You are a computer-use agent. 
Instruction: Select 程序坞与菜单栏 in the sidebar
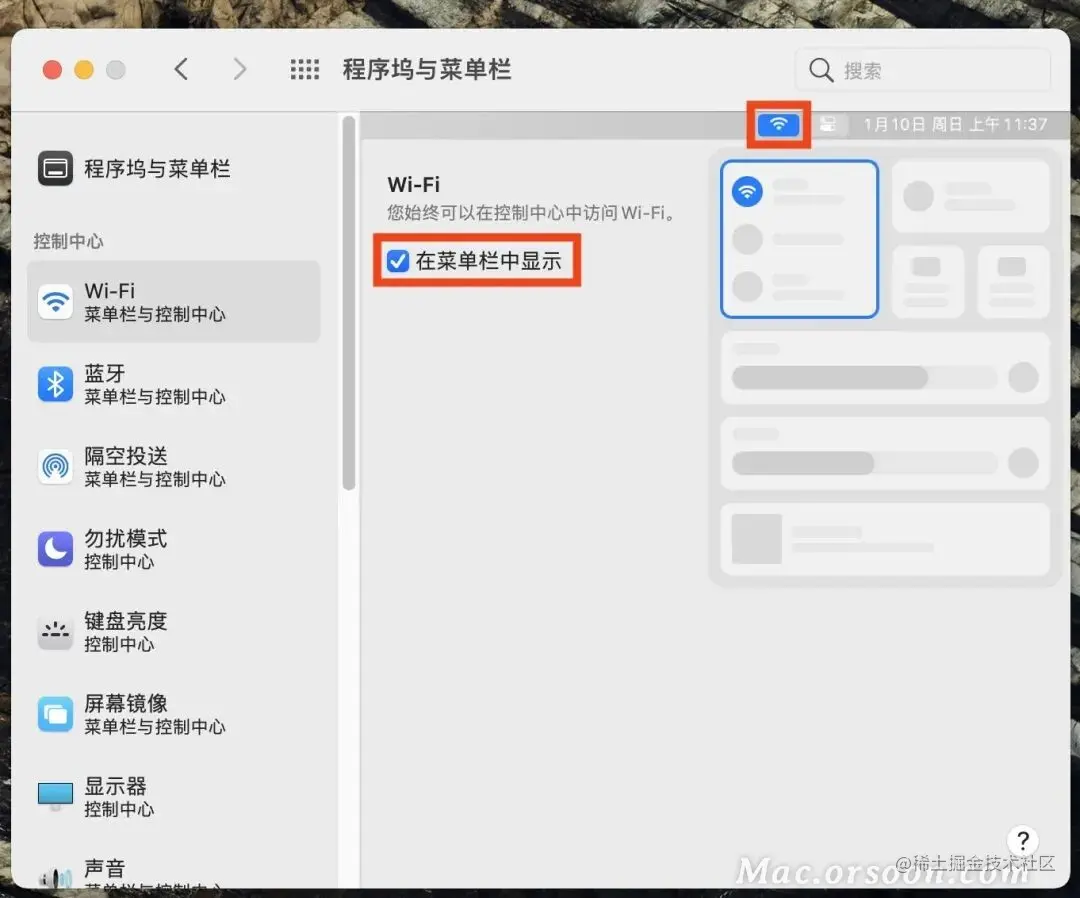click(x=172, y=169)
